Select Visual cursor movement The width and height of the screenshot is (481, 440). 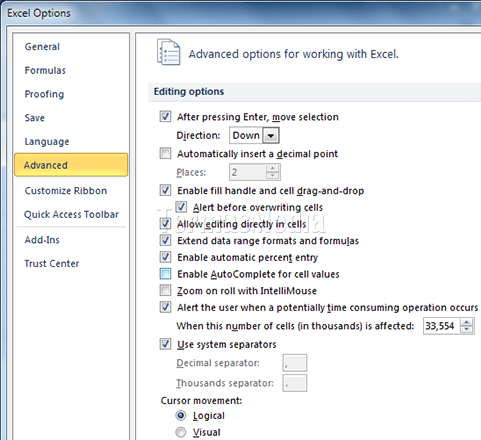coord(181,432)
